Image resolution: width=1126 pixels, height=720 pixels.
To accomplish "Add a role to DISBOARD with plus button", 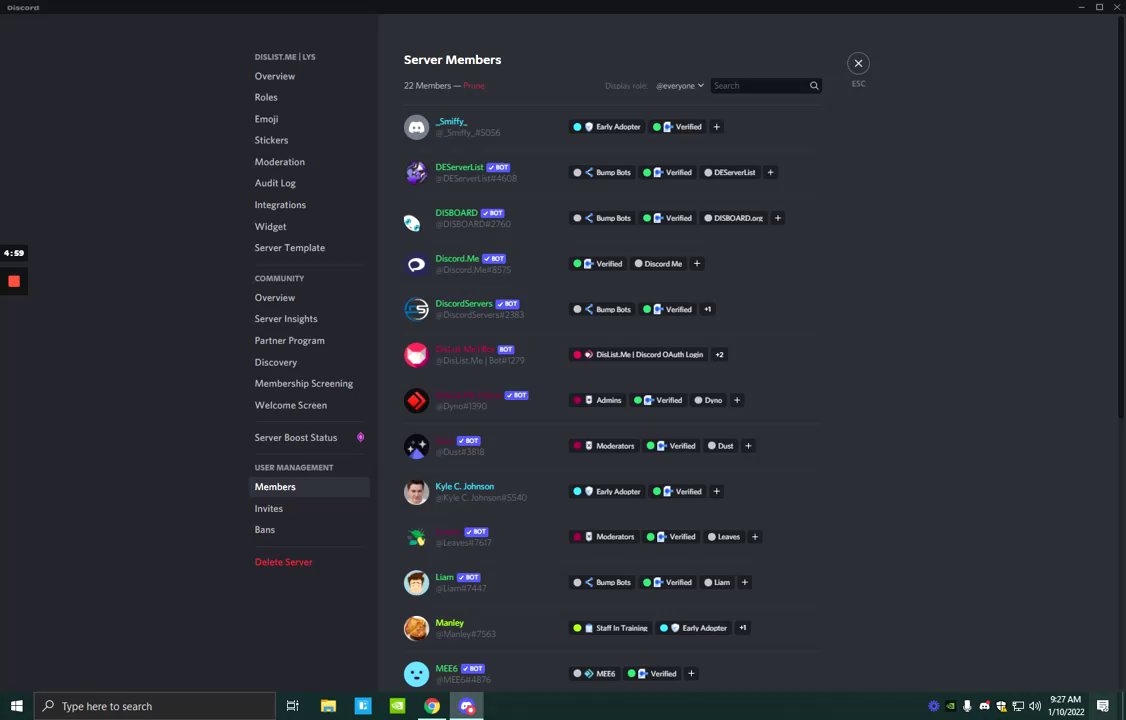I will 778,218.
